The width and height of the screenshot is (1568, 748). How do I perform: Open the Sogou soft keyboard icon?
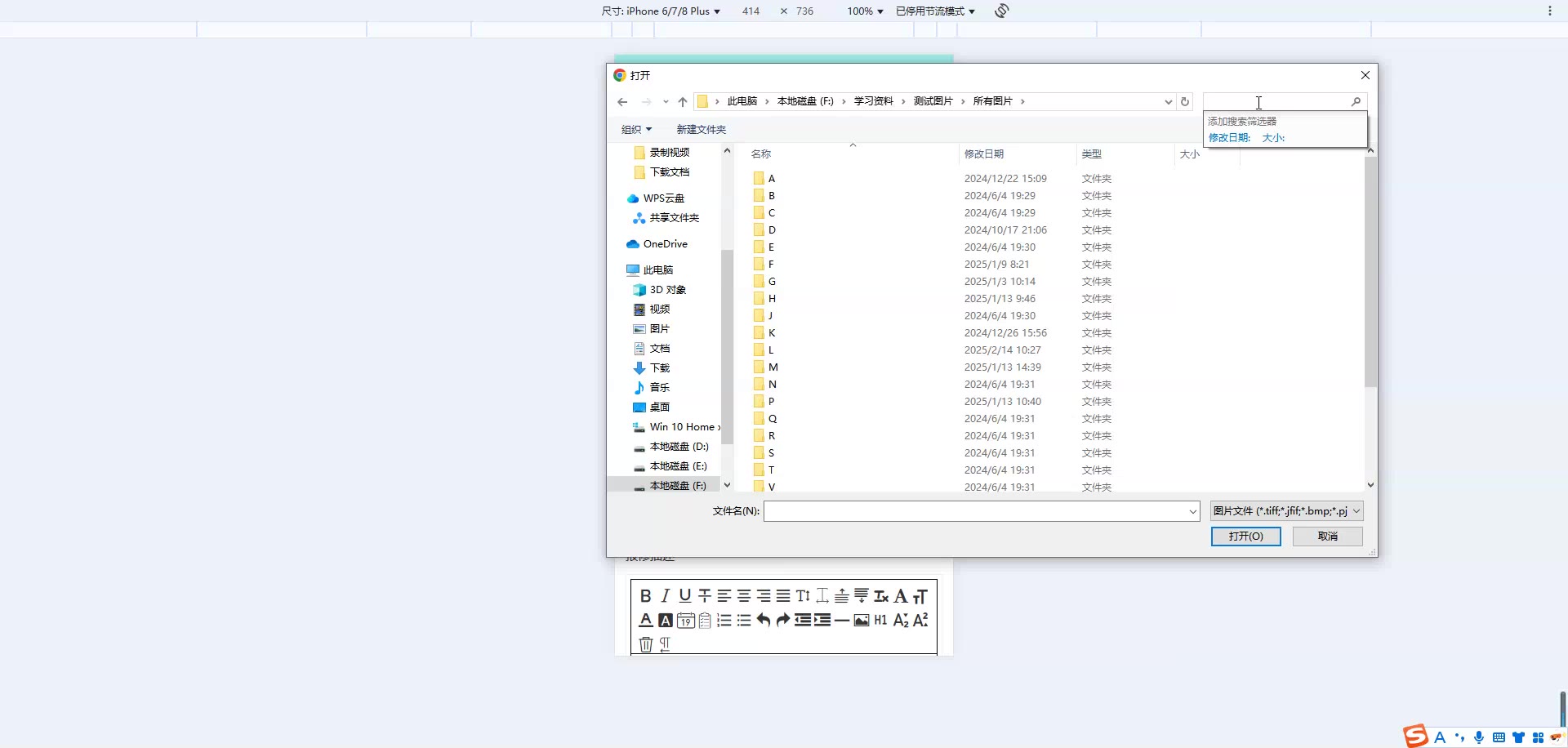[1499, 737]
